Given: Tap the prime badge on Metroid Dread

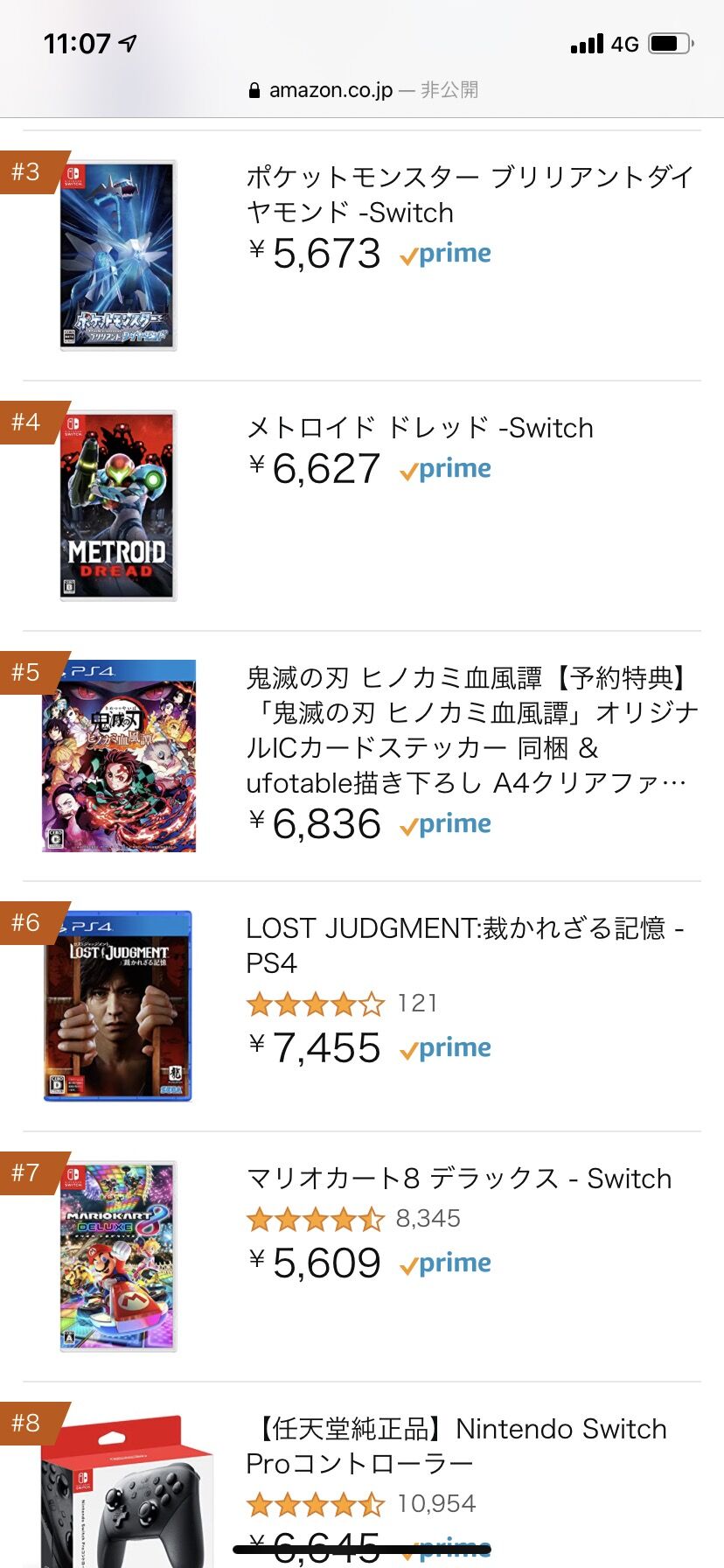Looking at the screenshot, I should (446, 470).
